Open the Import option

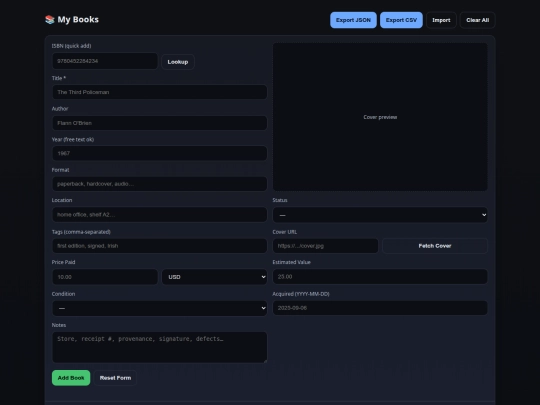click(x=441, y=20)
